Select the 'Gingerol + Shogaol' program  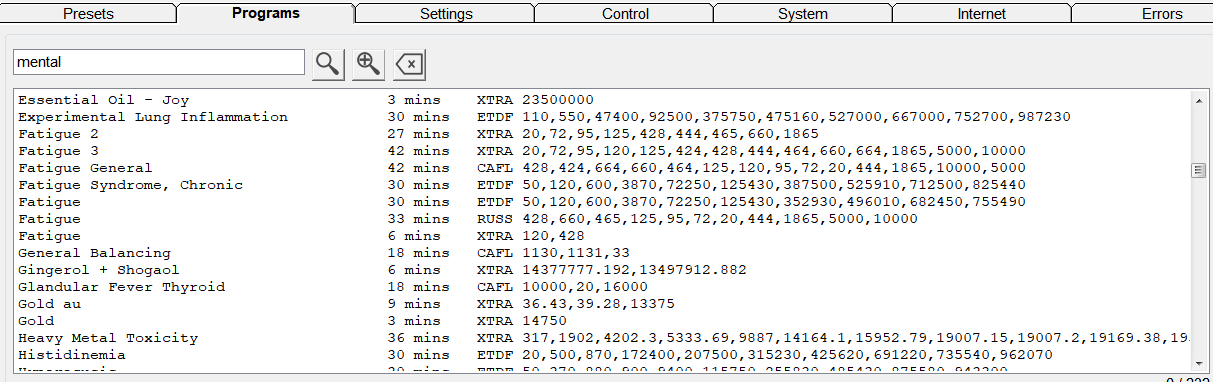tap(603, 270)
